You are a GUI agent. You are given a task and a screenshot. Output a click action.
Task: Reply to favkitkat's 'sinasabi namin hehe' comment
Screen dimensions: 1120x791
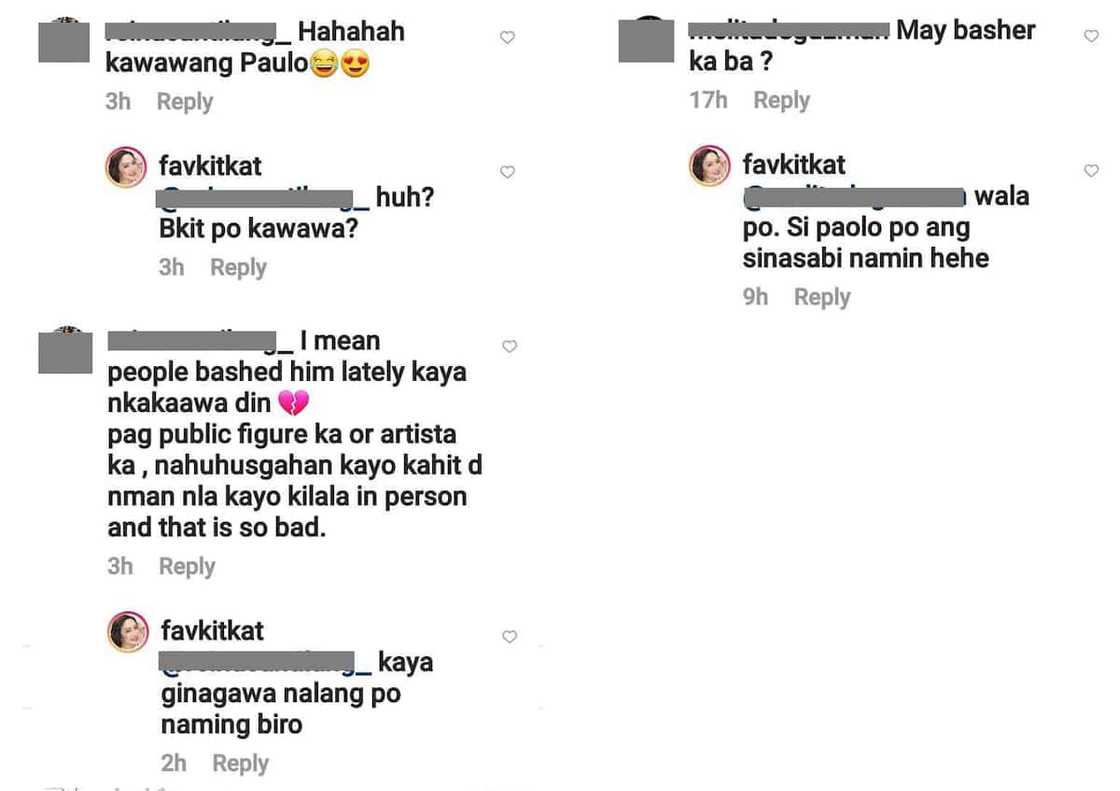point(822,297)
